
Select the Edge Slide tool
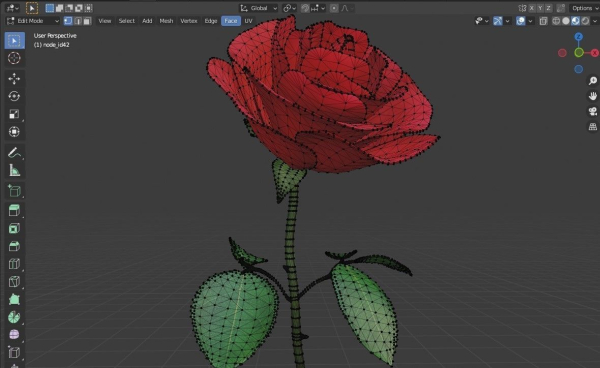pyautogui.click(x=15, y=352)
